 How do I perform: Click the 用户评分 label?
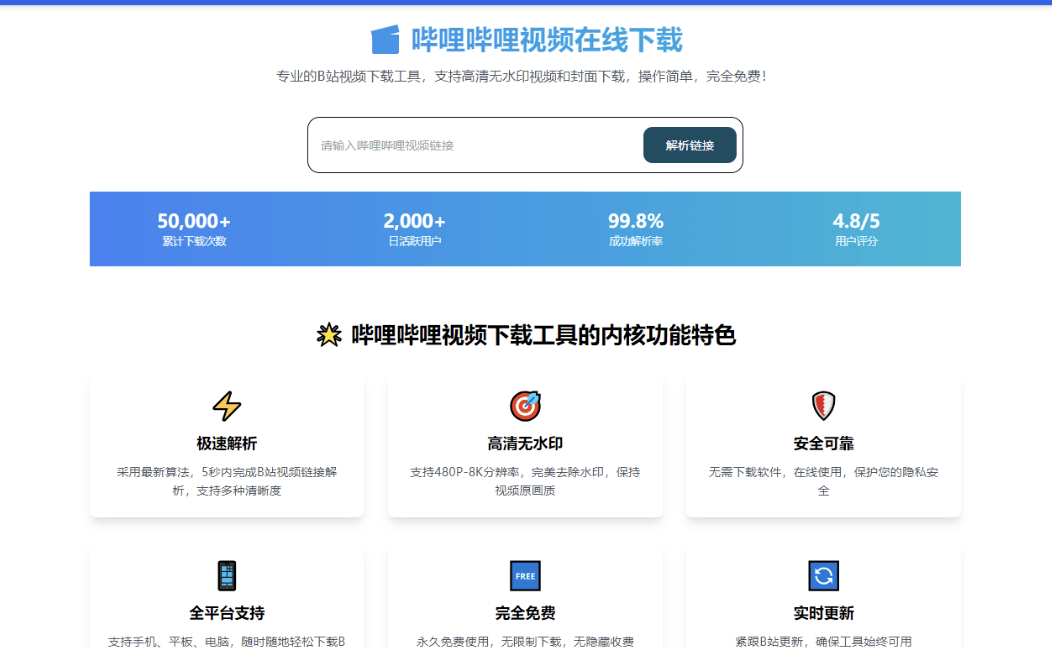coord(856,241)
